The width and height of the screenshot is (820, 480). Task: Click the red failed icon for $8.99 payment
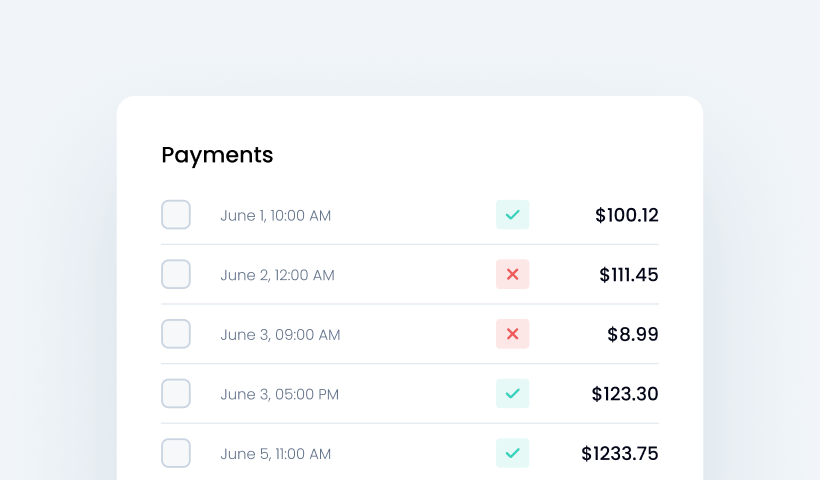[x=512, y=334]
